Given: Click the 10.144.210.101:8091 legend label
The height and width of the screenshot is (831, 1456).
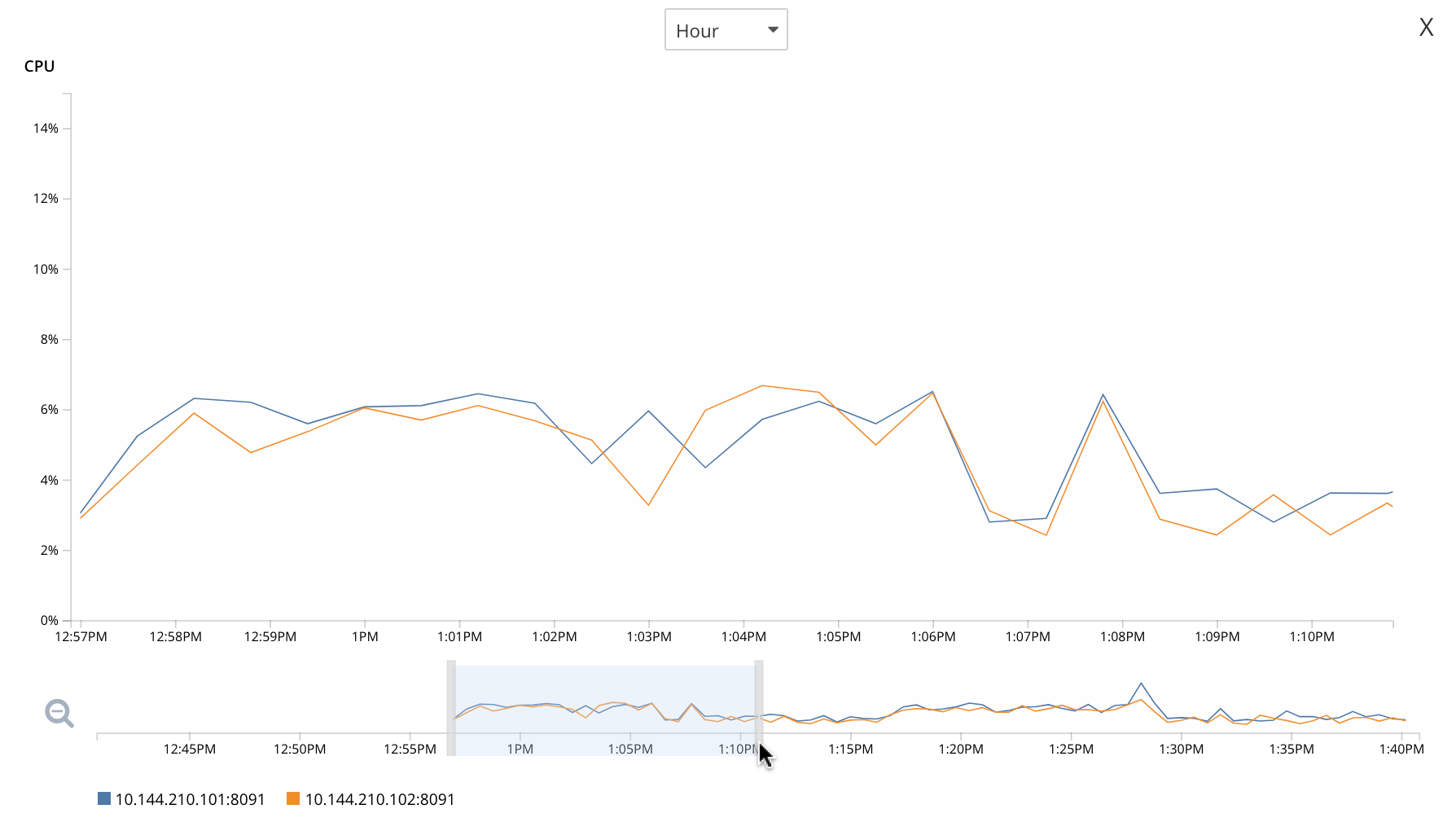Looking at the screenshot, I should pos(190,799).
